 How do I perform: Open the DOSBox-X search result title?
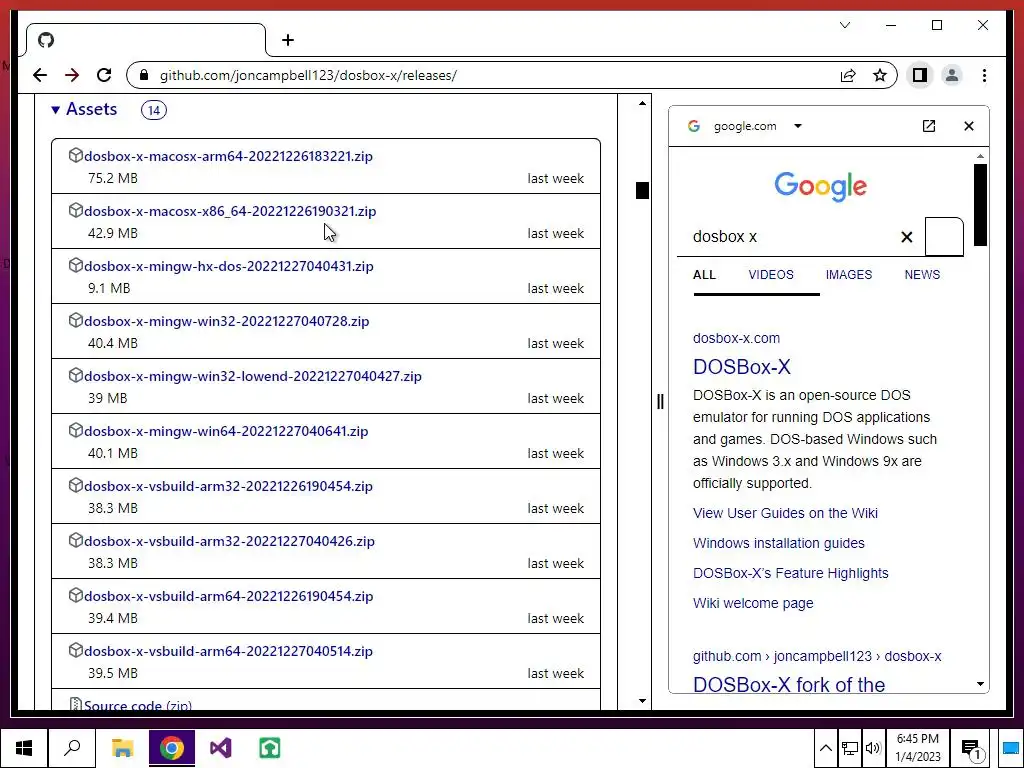[741, 366]
